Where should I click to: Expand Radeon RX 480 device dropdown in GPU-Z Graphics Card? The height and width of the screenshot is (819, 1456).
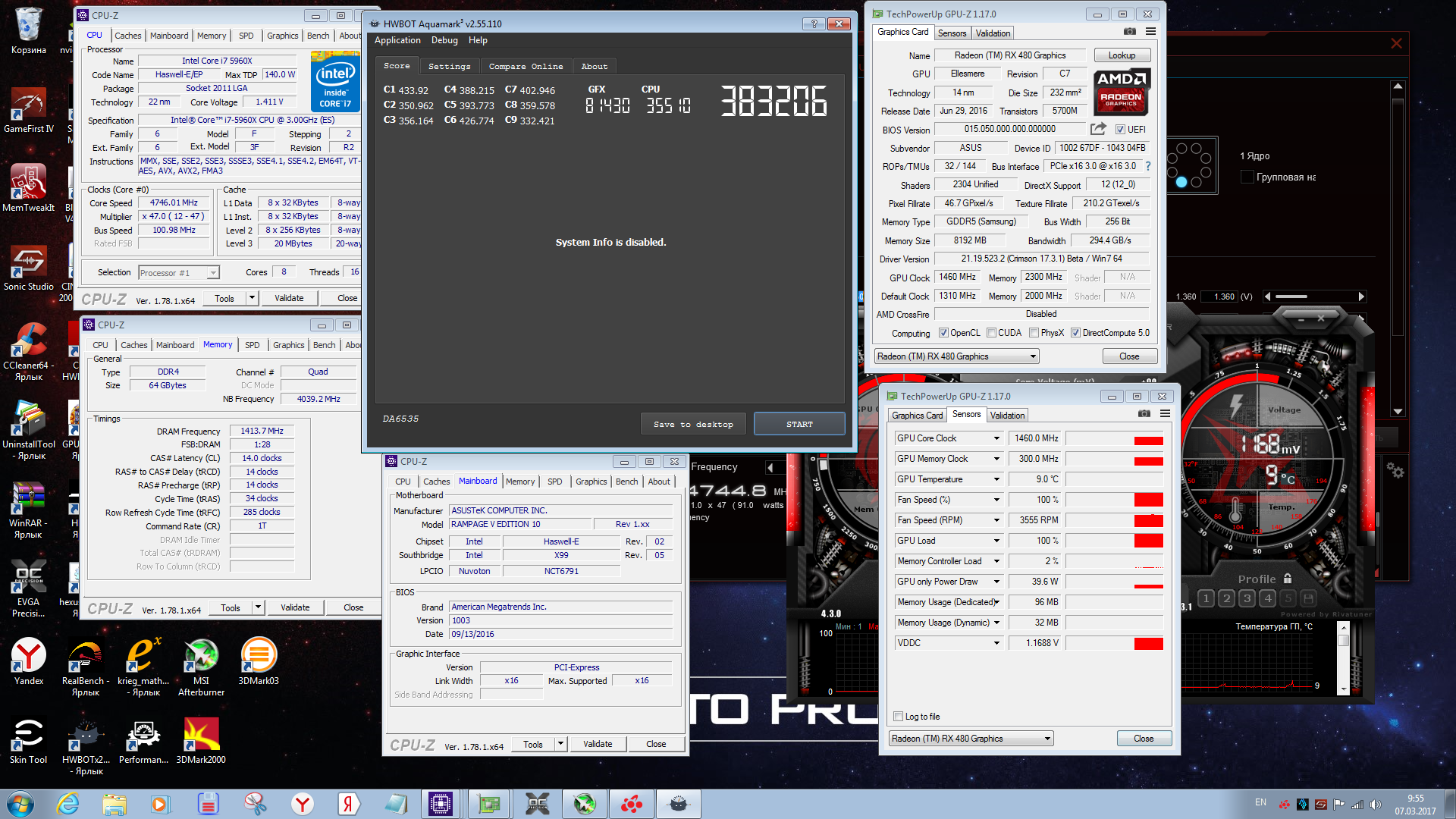click(1032, 356)
